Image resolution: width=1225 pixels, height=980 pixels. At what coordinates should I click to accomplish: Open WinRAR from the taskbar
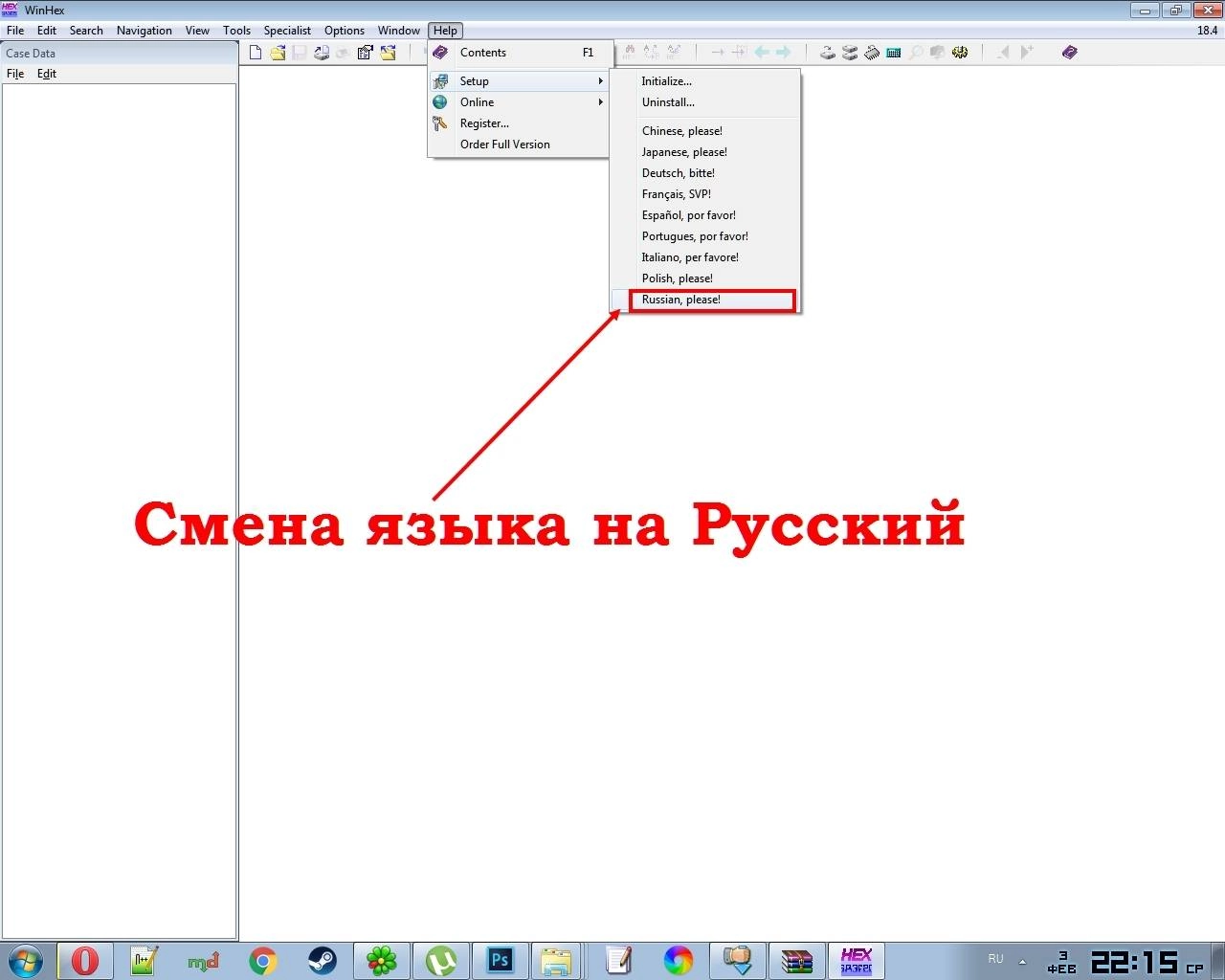click(796, 960)
